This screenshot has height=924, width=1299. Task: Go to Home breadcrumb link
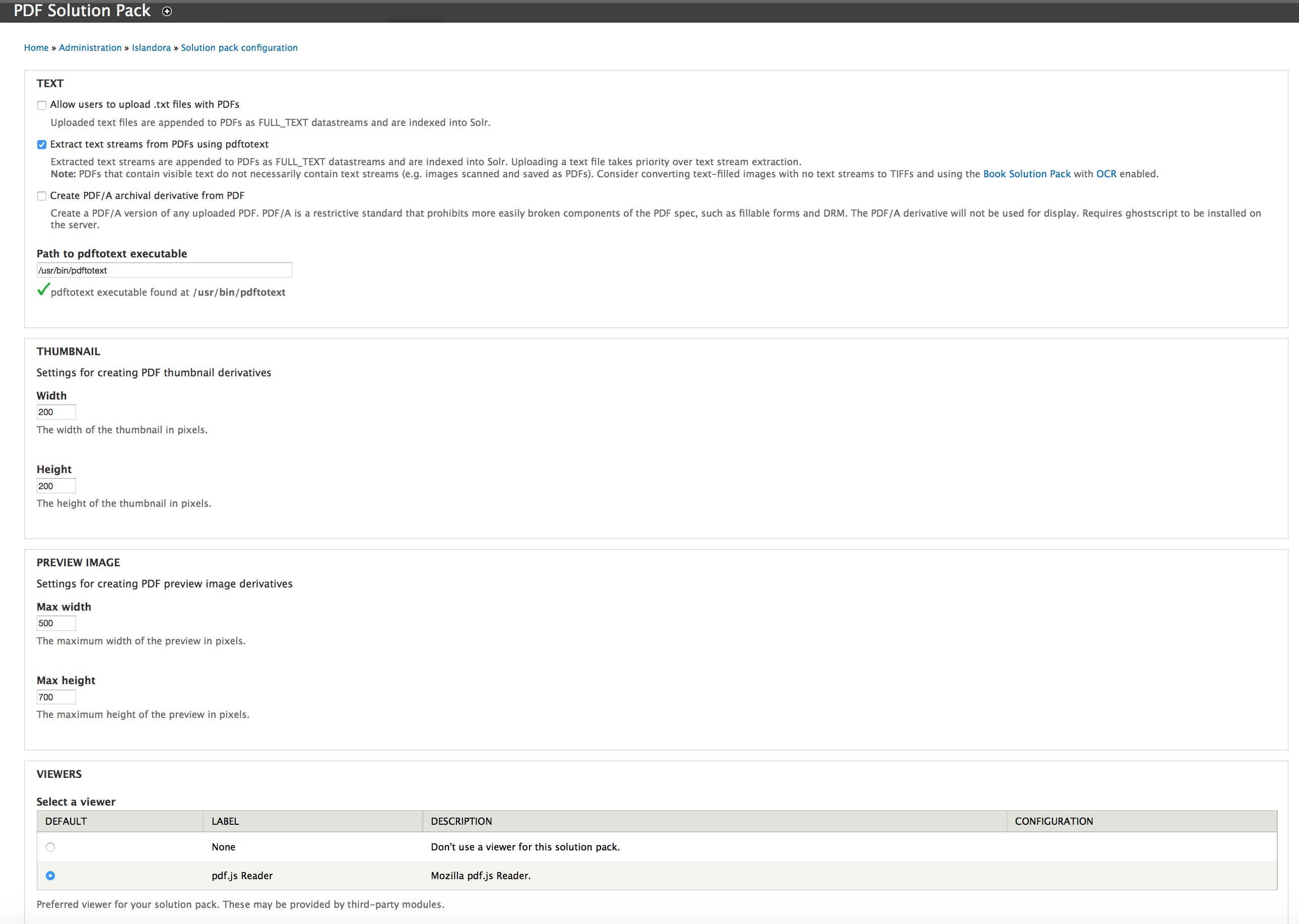coord(36,48)
